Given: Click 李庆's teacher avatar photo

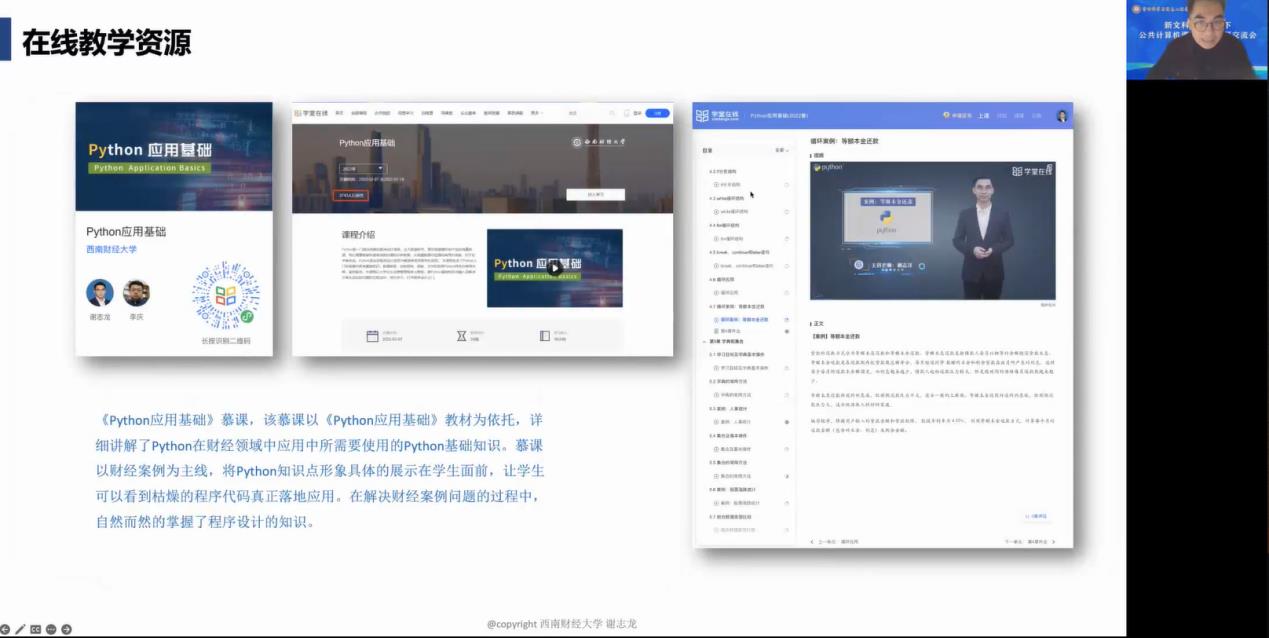Looking at the screenshot, I should [x=136, y=293].
